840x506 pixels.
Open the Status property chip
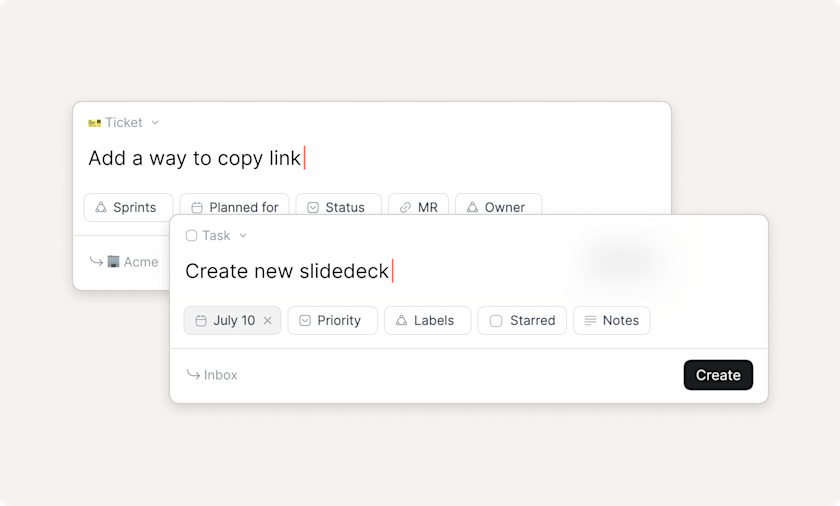click(x=339, y=206)
